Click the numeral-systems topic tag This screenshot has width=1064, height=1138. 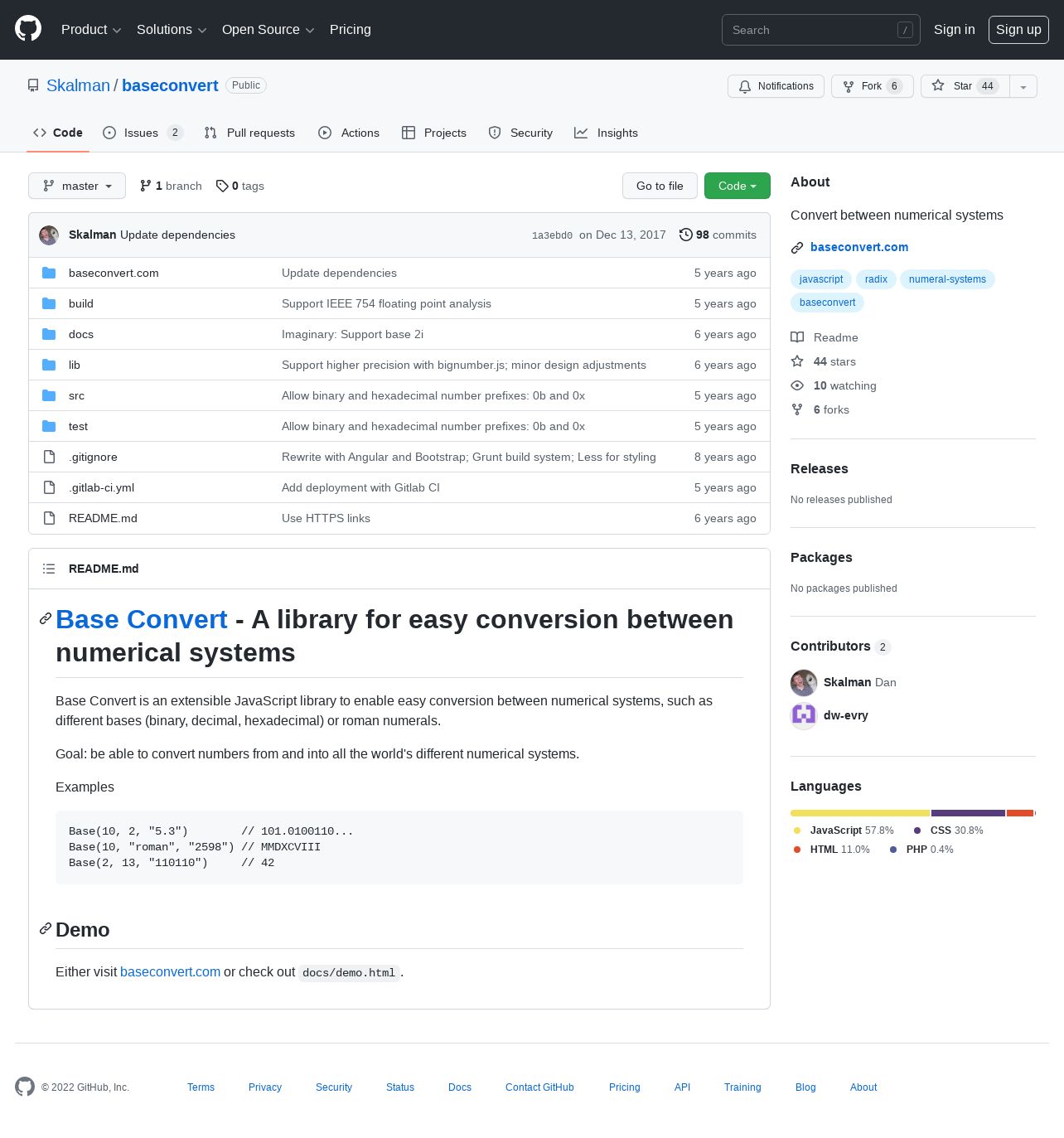947,279
